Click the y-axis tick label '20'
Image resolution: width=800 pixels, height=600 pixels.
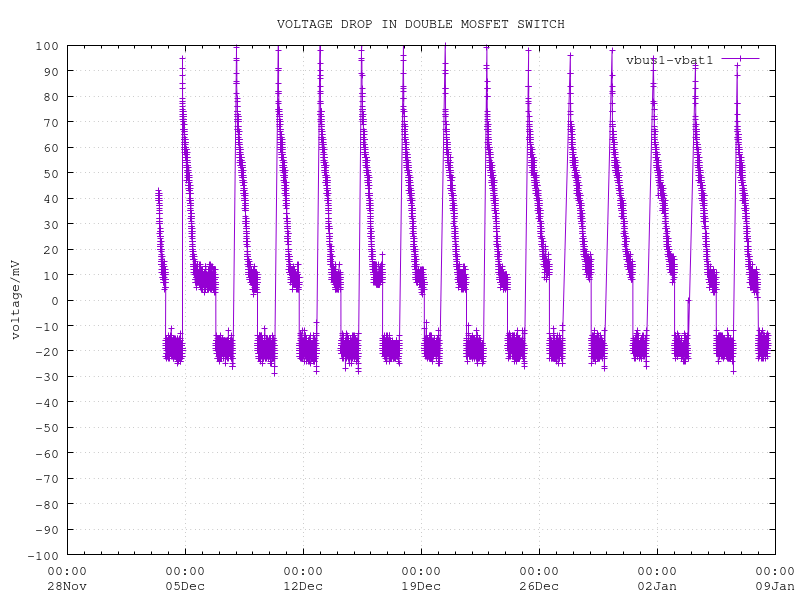(51, 250)
